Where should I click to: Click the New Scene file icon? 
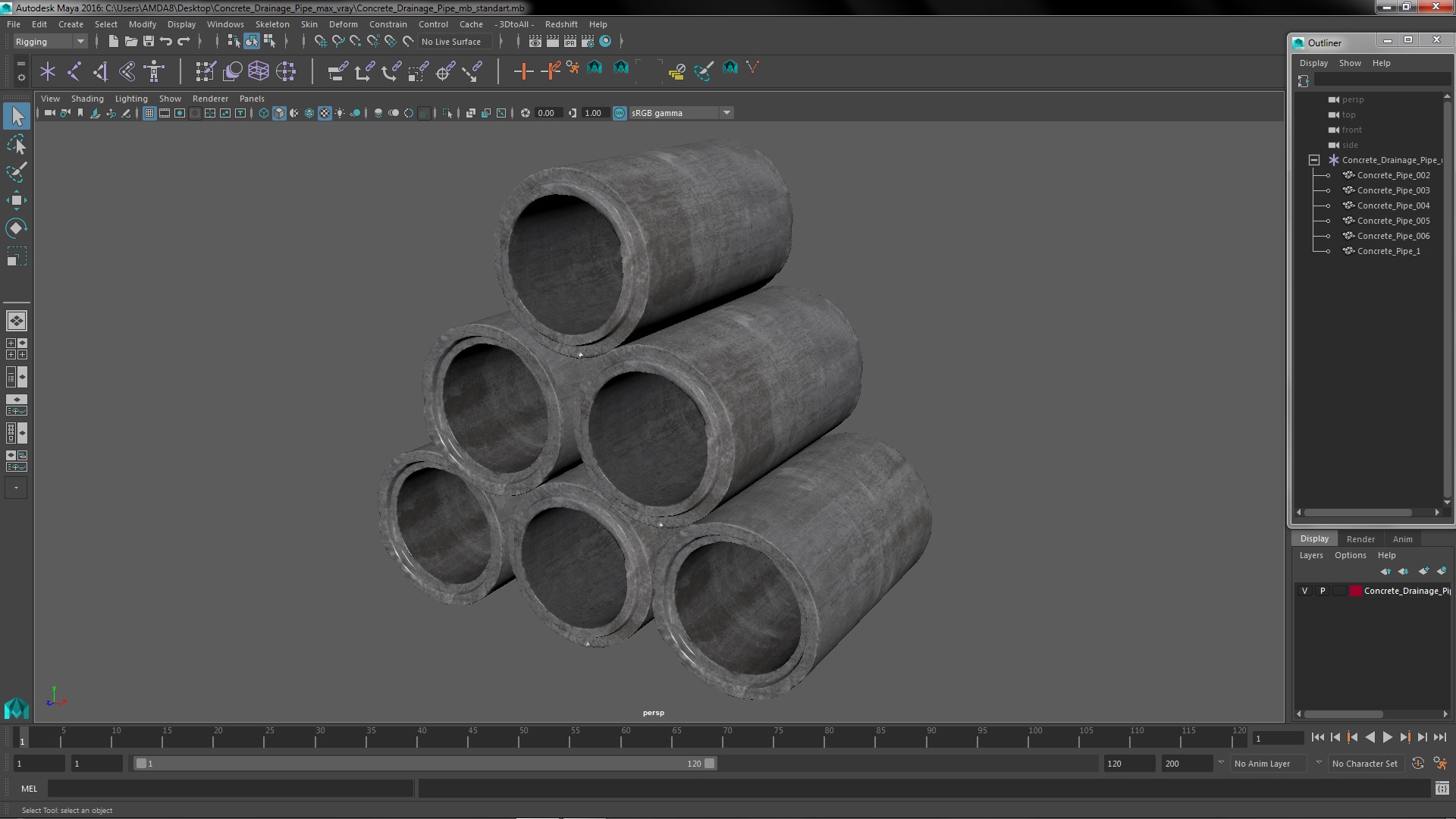coord(113,42)
